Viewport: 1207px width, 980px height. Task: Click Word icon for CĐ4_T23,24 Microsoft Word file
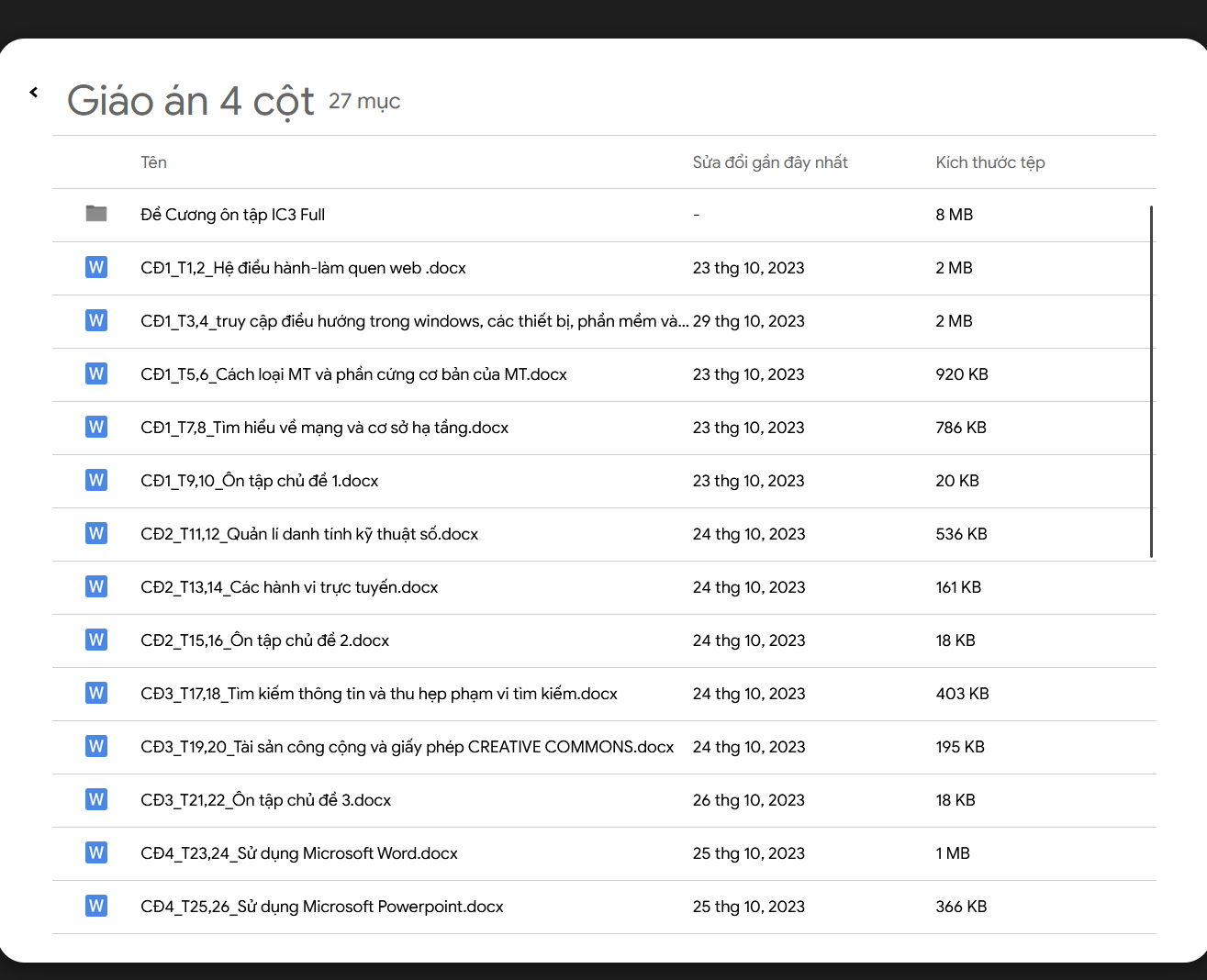pos(96,852)
